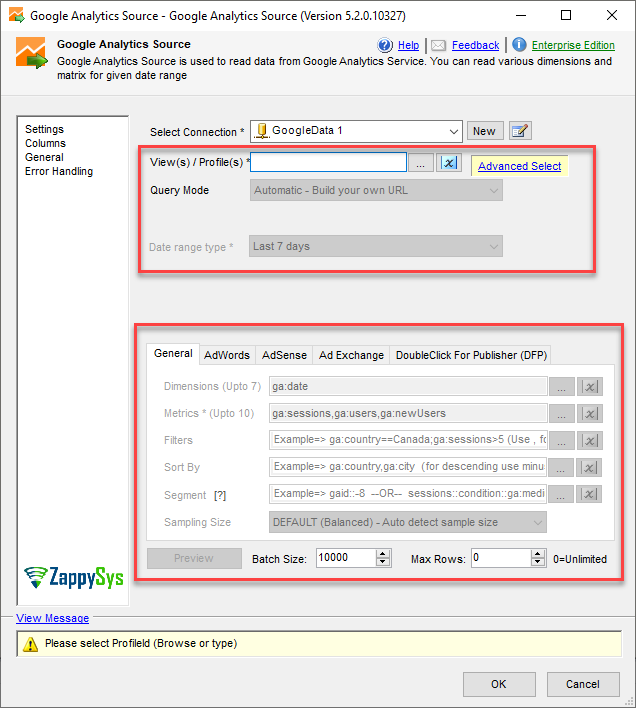Switch to the AdSense tab
The width and height of the screenshot is (636, 708).
tap(284, 355)
